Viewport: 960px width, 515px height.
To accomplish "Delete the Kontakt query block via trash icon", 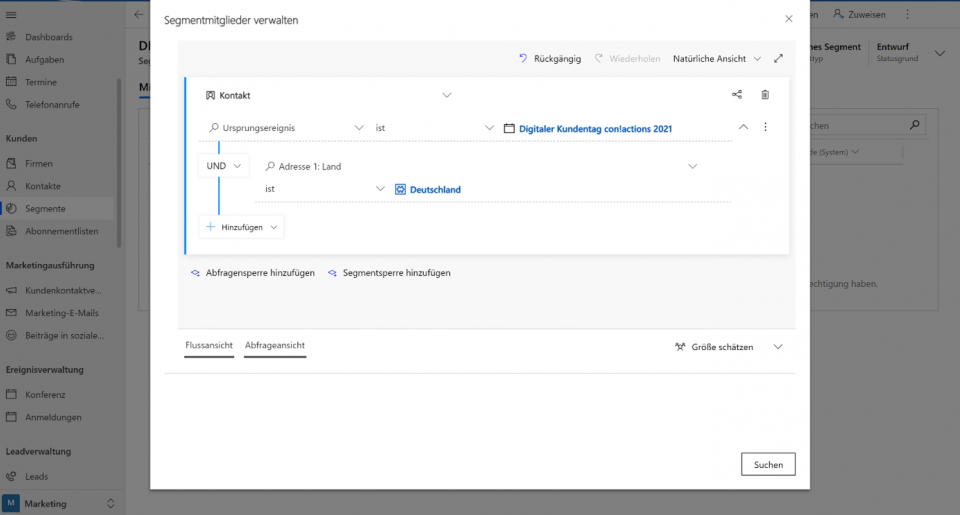I will pyautogui.click(x=765, y=95).
